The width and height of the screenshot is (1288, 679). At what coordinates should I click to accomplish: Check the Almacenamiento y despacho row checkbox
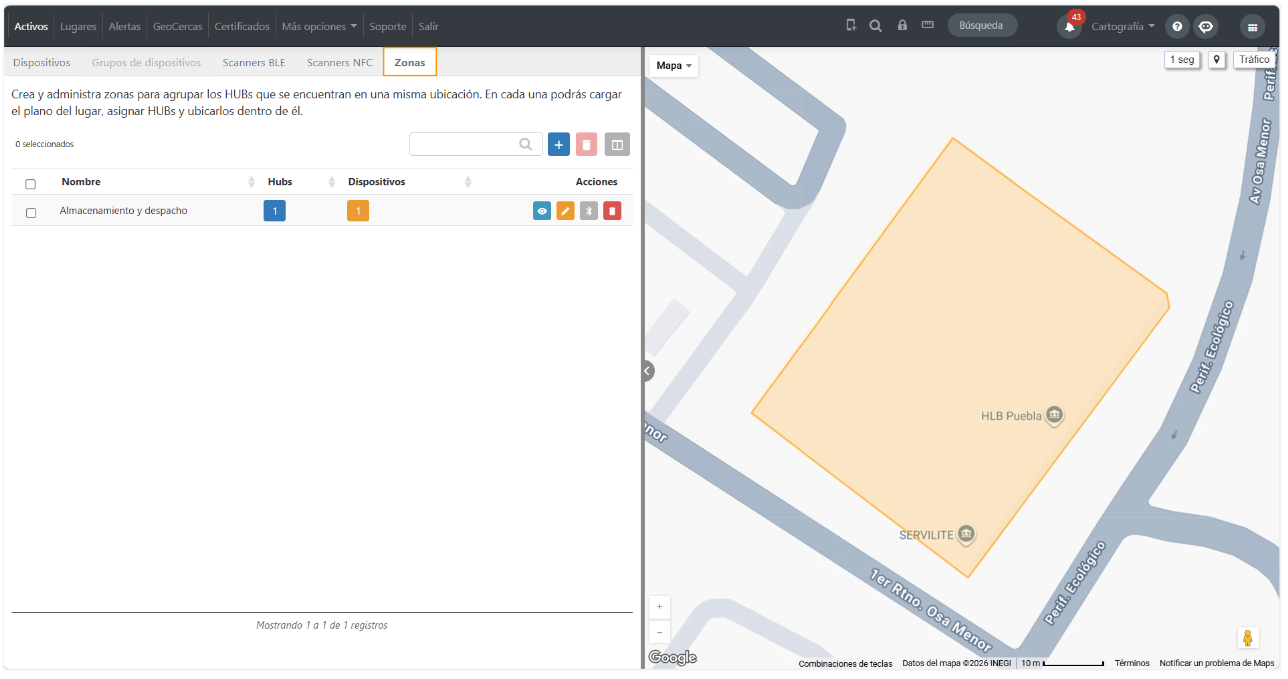(31, 213)
